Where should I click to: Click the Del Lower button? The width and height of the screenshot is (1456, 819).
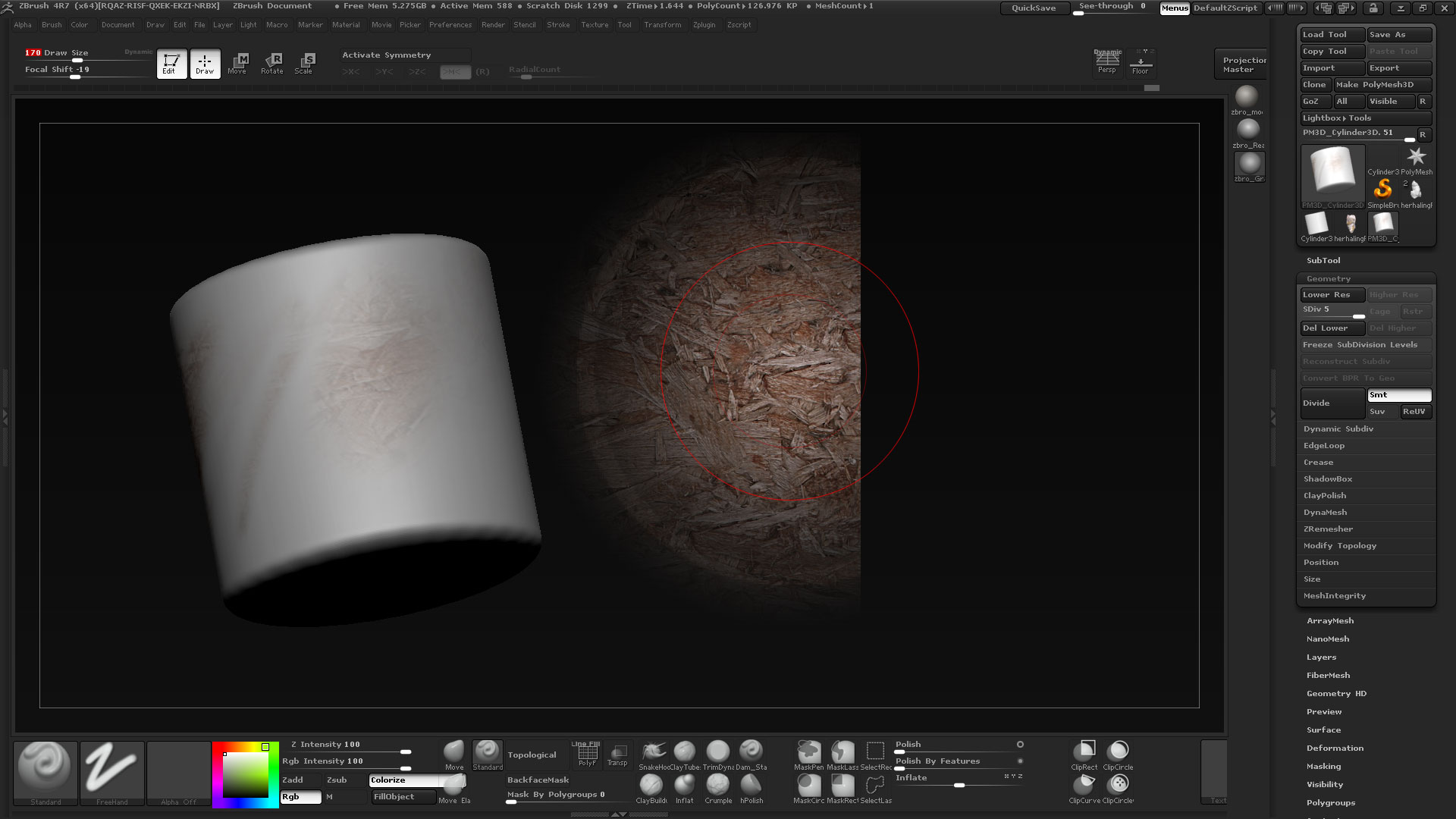pyautogui.click(x=1332, y=328)
